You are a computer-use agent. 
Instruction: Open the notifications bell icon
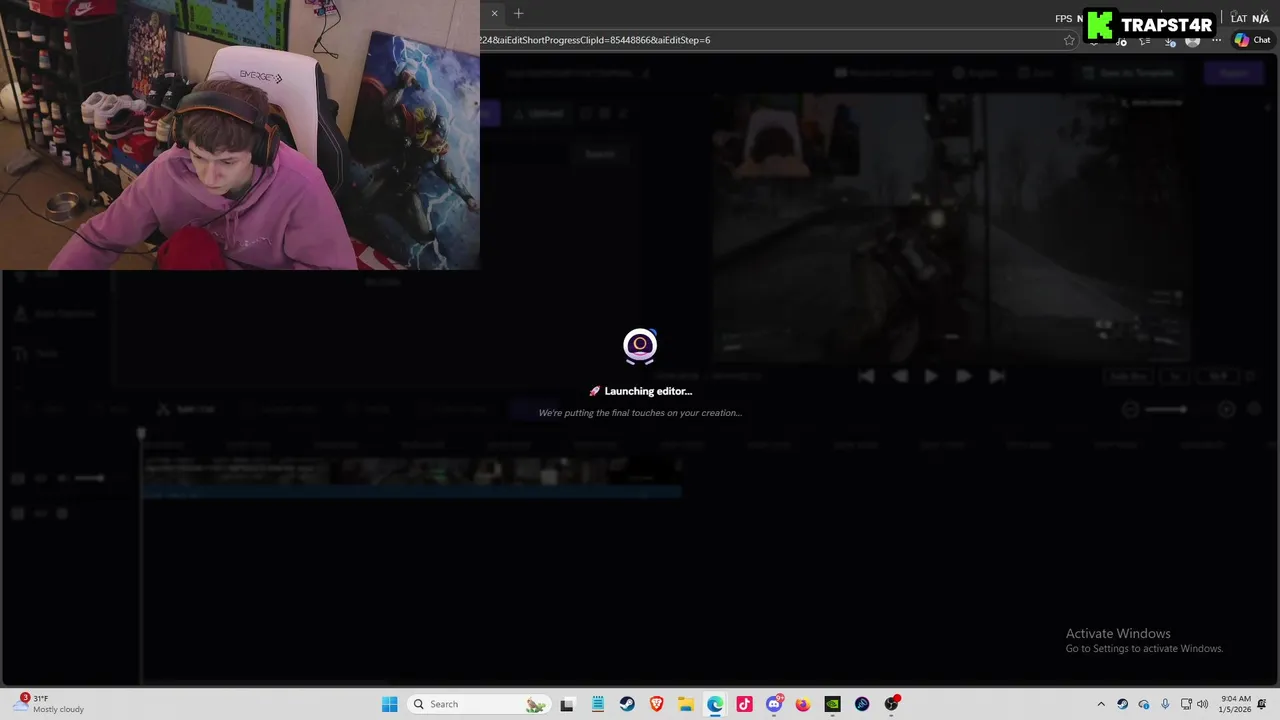[x=1262, y=704]
